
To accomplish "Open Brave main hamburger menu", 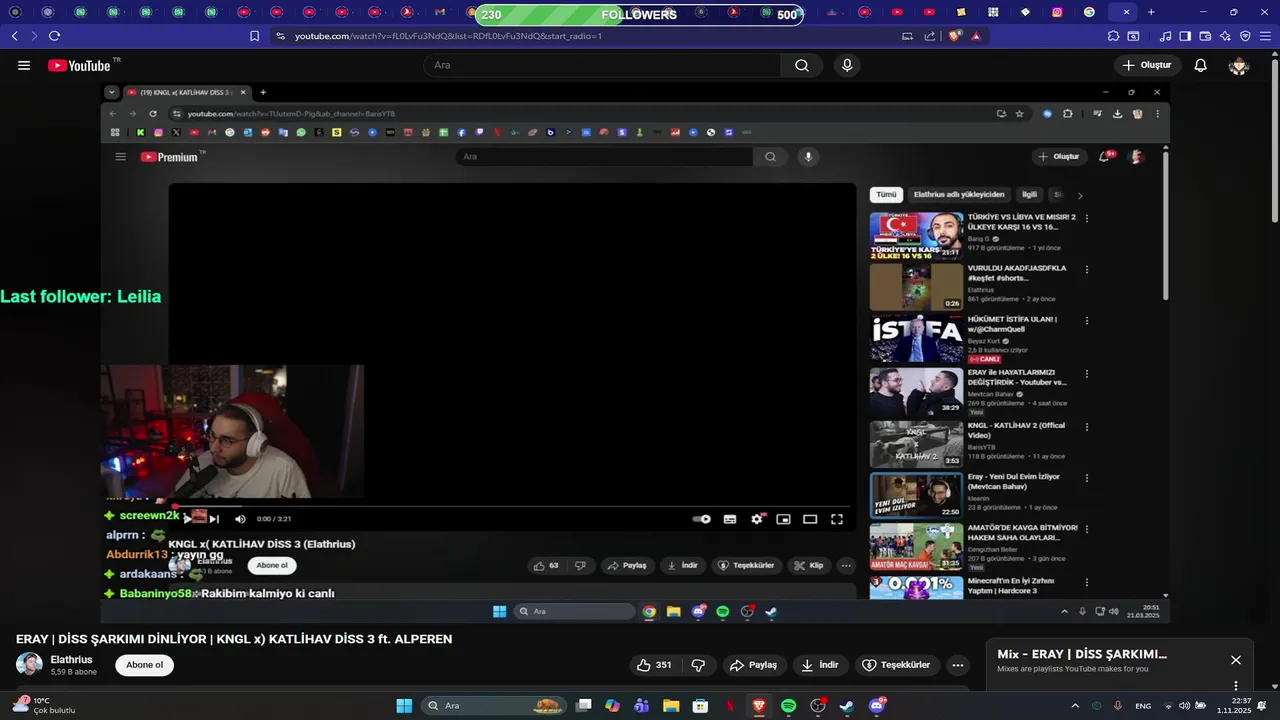I will [1264, 36].
